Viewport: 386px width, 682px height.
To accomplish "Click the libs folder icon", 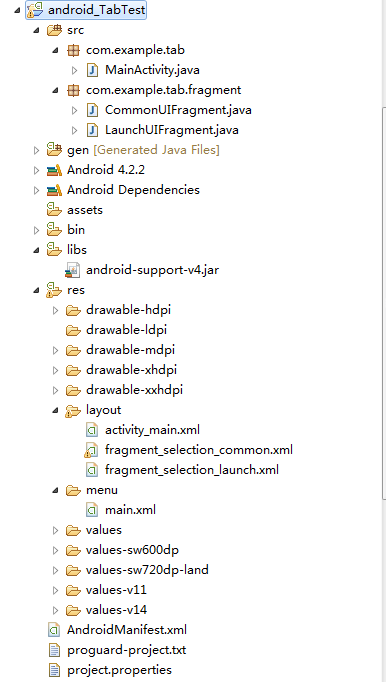I will click(x=54, y=250).
